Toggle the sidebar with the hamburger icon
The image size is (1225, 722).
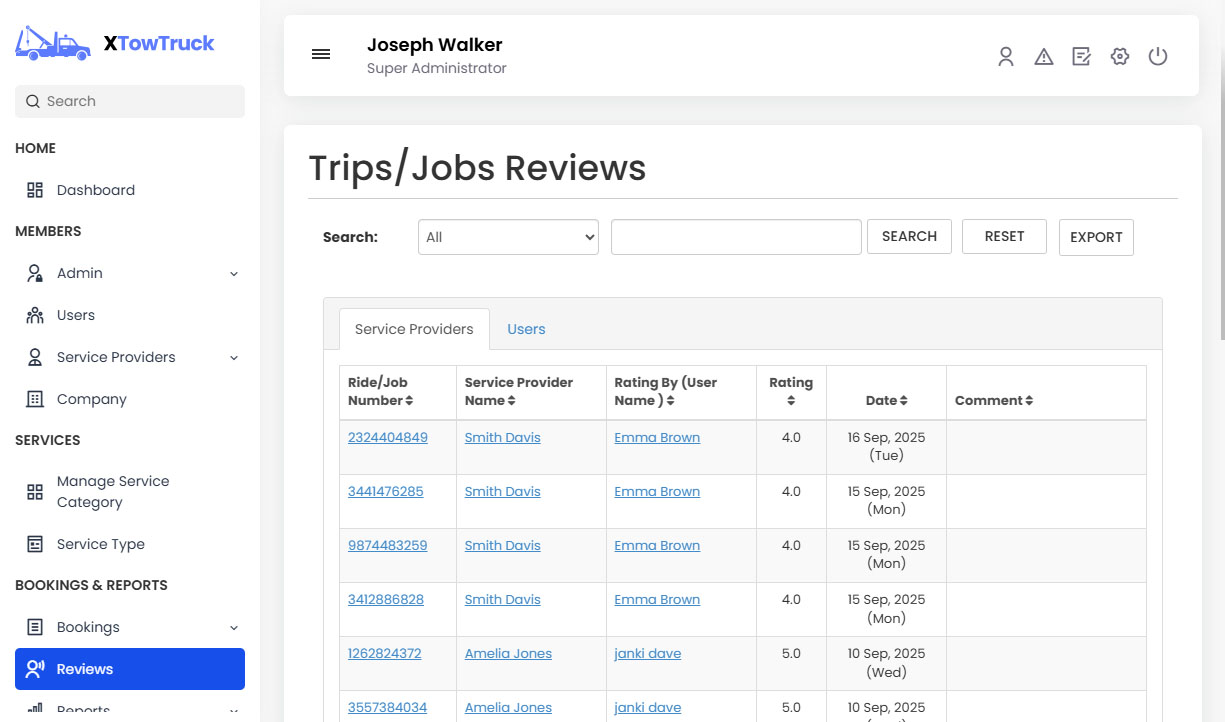[x=321, y=54]
